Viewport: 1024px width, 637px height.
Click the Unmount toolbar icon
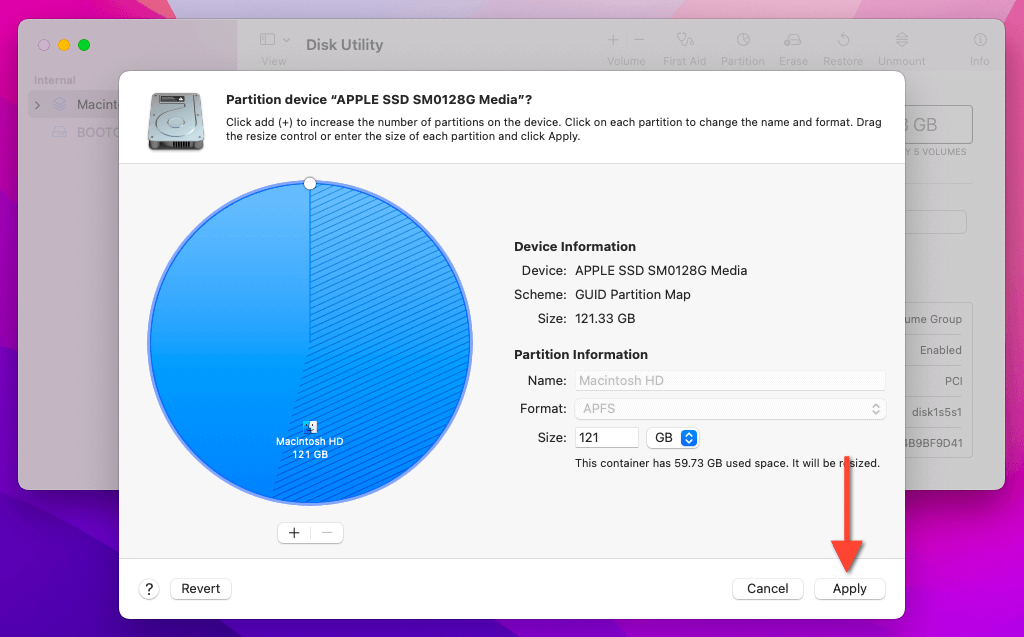click(x=902, y=40)
